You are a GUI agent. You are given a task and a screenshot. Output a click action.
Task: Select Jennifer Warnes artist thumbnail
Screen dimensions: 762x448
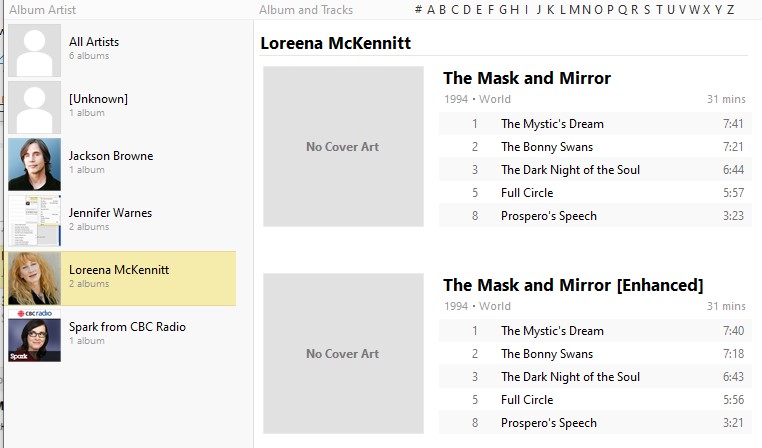34,221
